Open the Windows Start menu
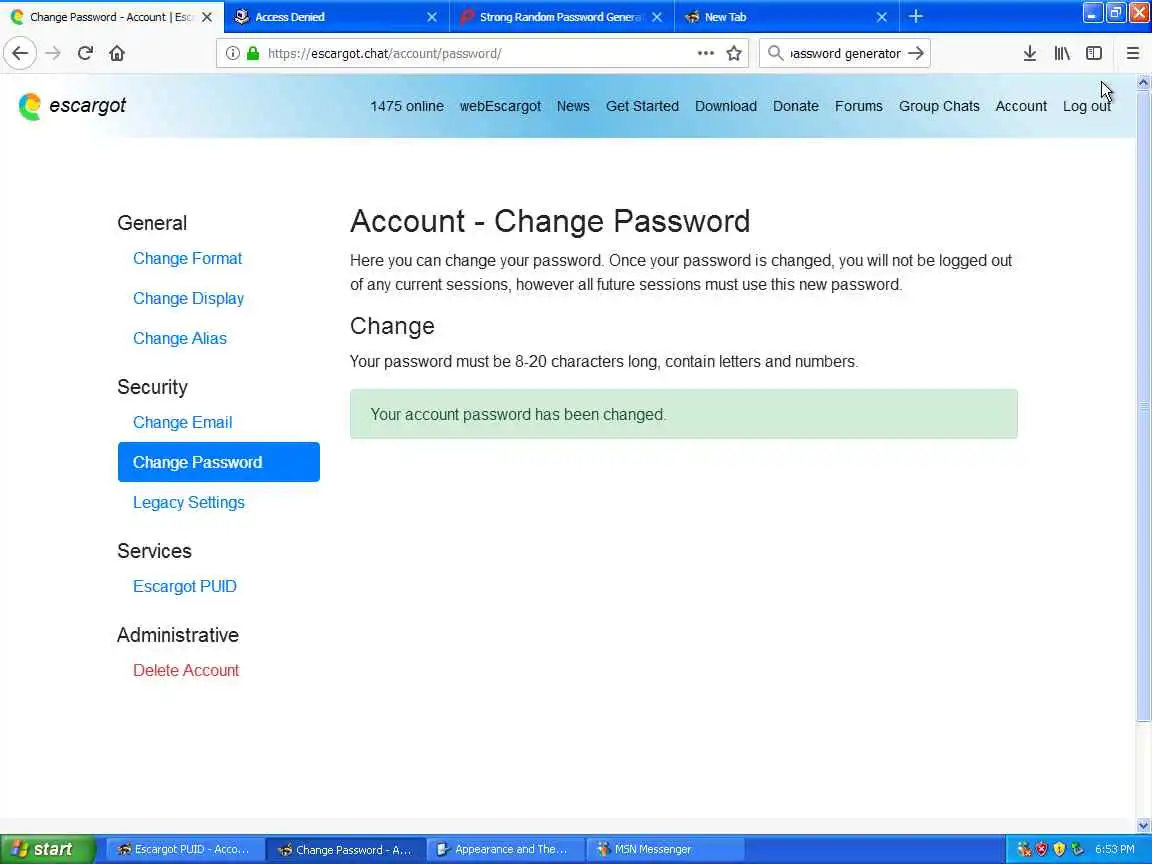The image size is (1152, 864). (x=47, y=849)
